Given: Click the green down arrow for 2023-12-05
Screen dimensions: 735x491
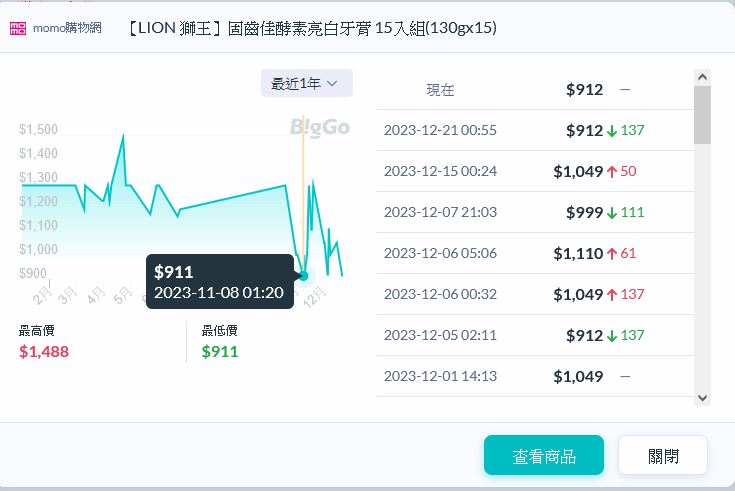Looking at the screenshot, I should [612, 335].
